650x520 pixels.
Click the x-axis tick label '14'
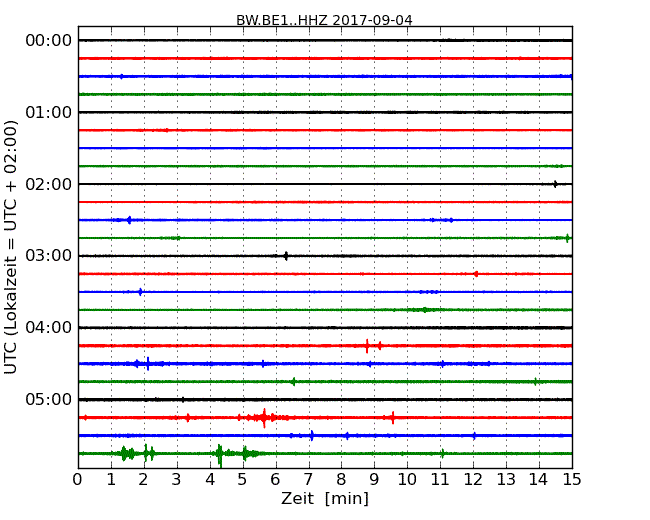click(x=539, y=479)
